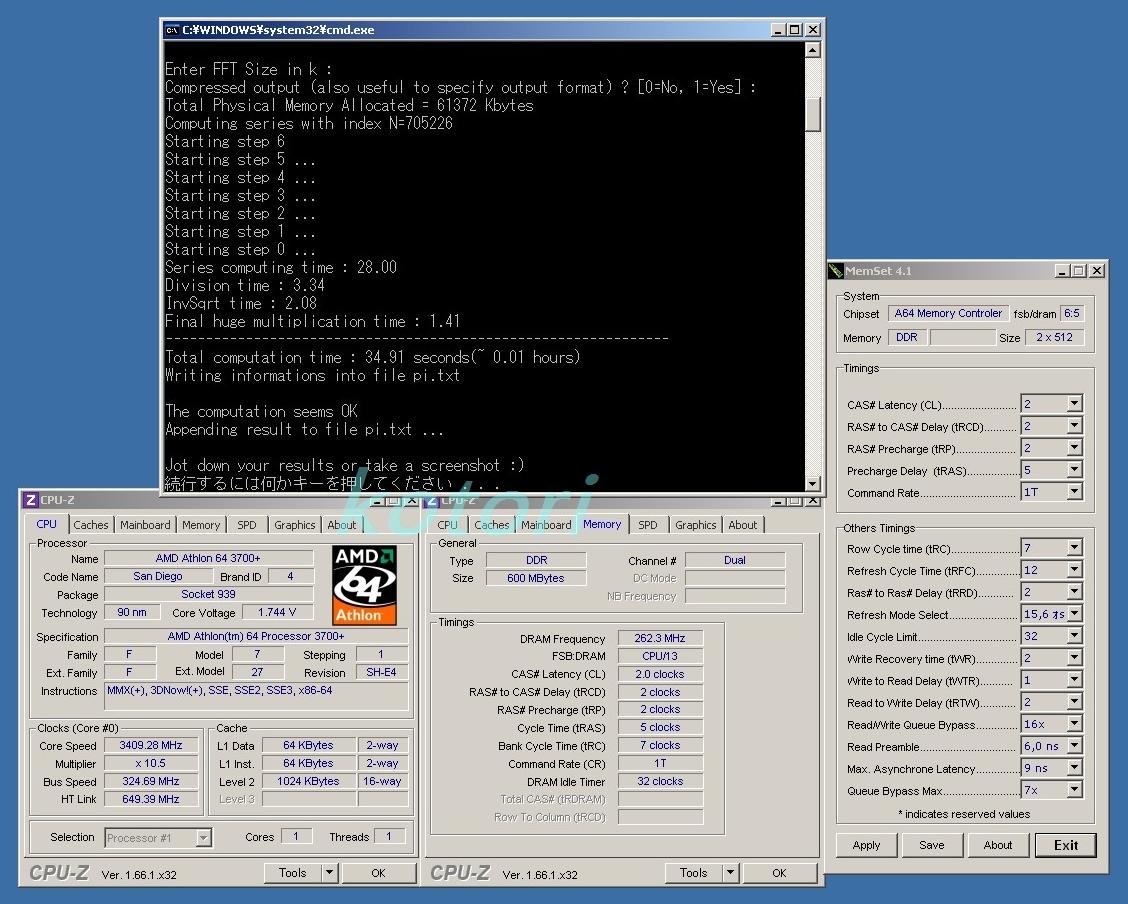Image resolution: width=1128 pixels, height=904 pixels.
Task: Click the Core Speed value 3409.28 MHz
Action: tap(151, 745)
